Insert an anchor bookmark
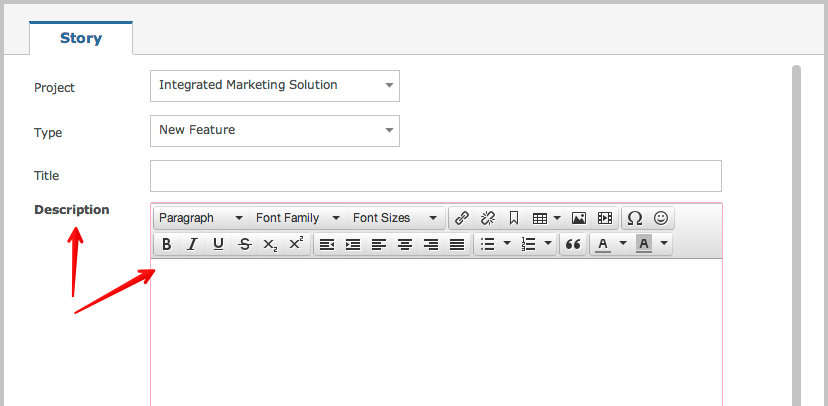Image resolution: width=828 pixels, height=406 pixels. point(514,218)
